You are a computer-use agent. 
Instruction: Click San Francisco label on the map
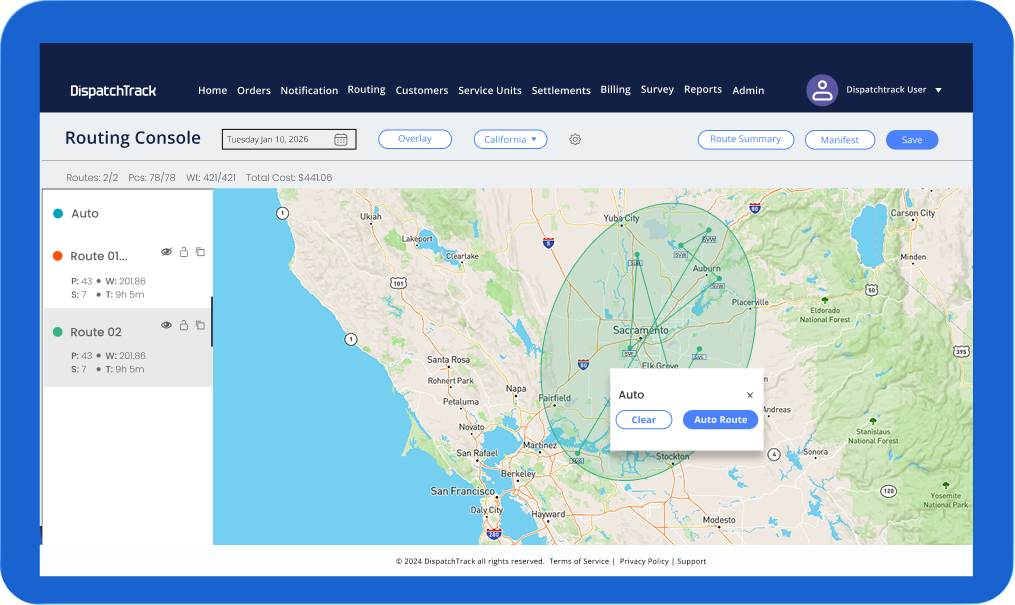462,491
